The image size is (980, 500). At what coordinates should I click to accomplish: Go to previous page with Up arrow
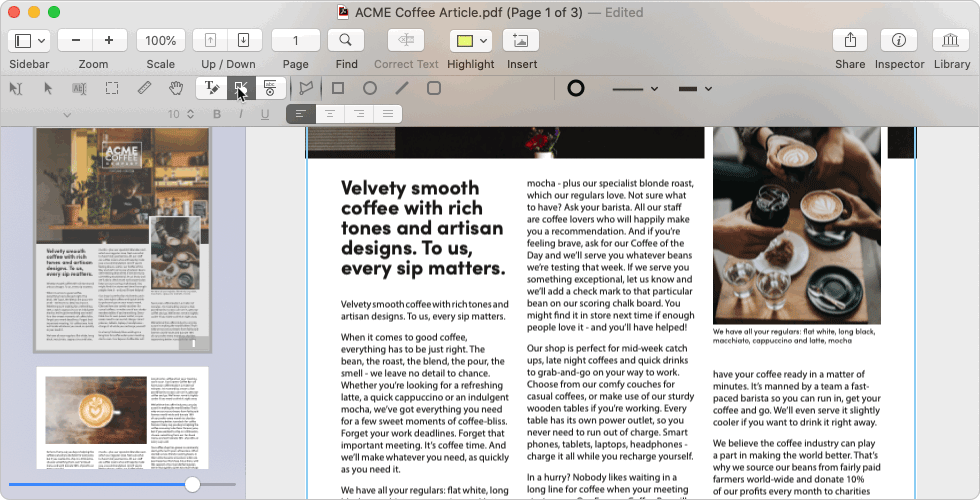pos(210,41)
